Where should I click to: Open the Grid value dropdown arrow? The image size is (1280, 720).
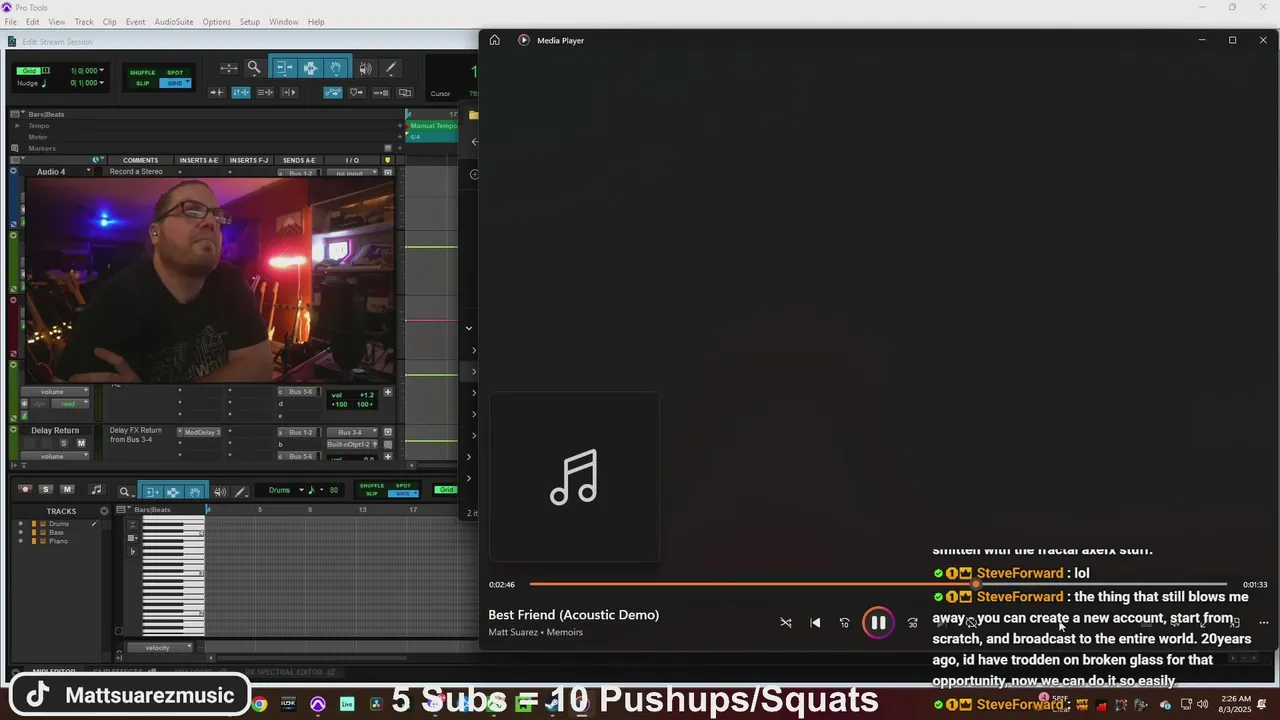tap(102, 71)
